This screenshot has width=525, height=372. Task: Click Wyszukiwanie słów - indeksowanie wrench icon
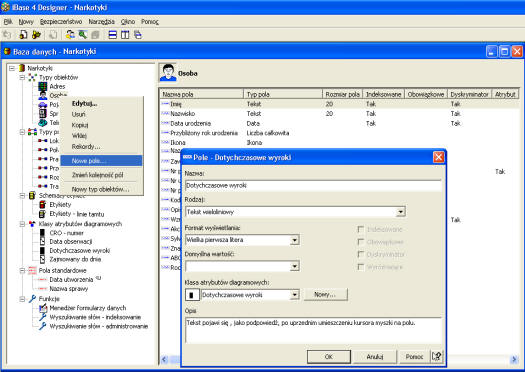click(43, 317)
